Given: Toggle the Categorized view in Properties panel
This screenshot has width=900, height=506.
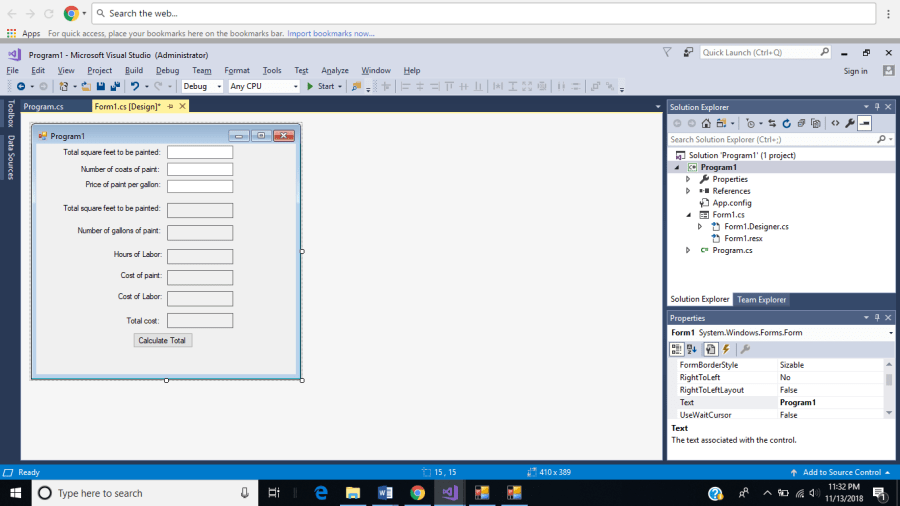Looking at the screenshot, I should (x=677, y=349).
